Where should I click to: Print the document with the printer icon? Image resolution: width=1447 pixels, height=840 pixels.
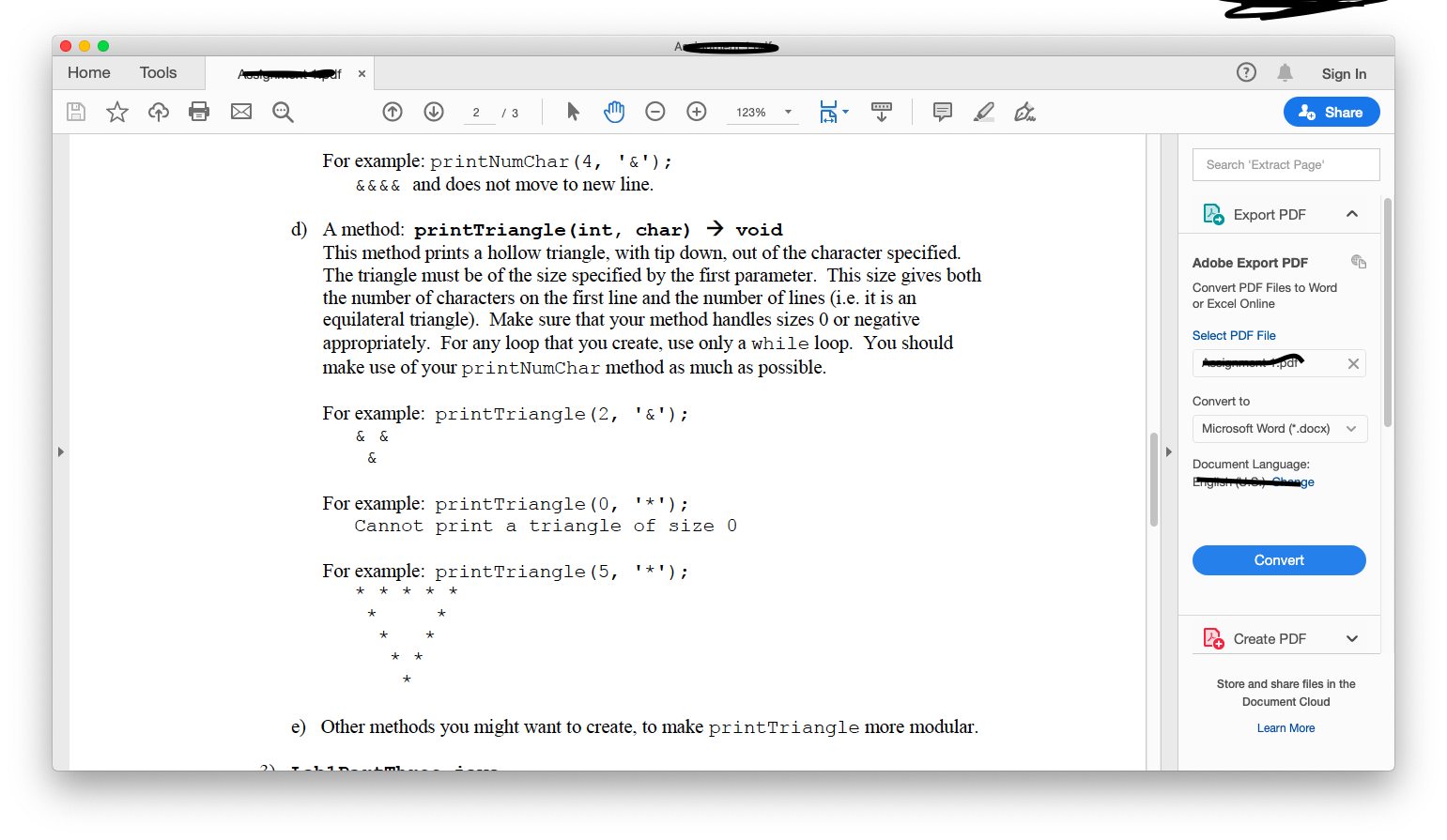coord(199,112)
